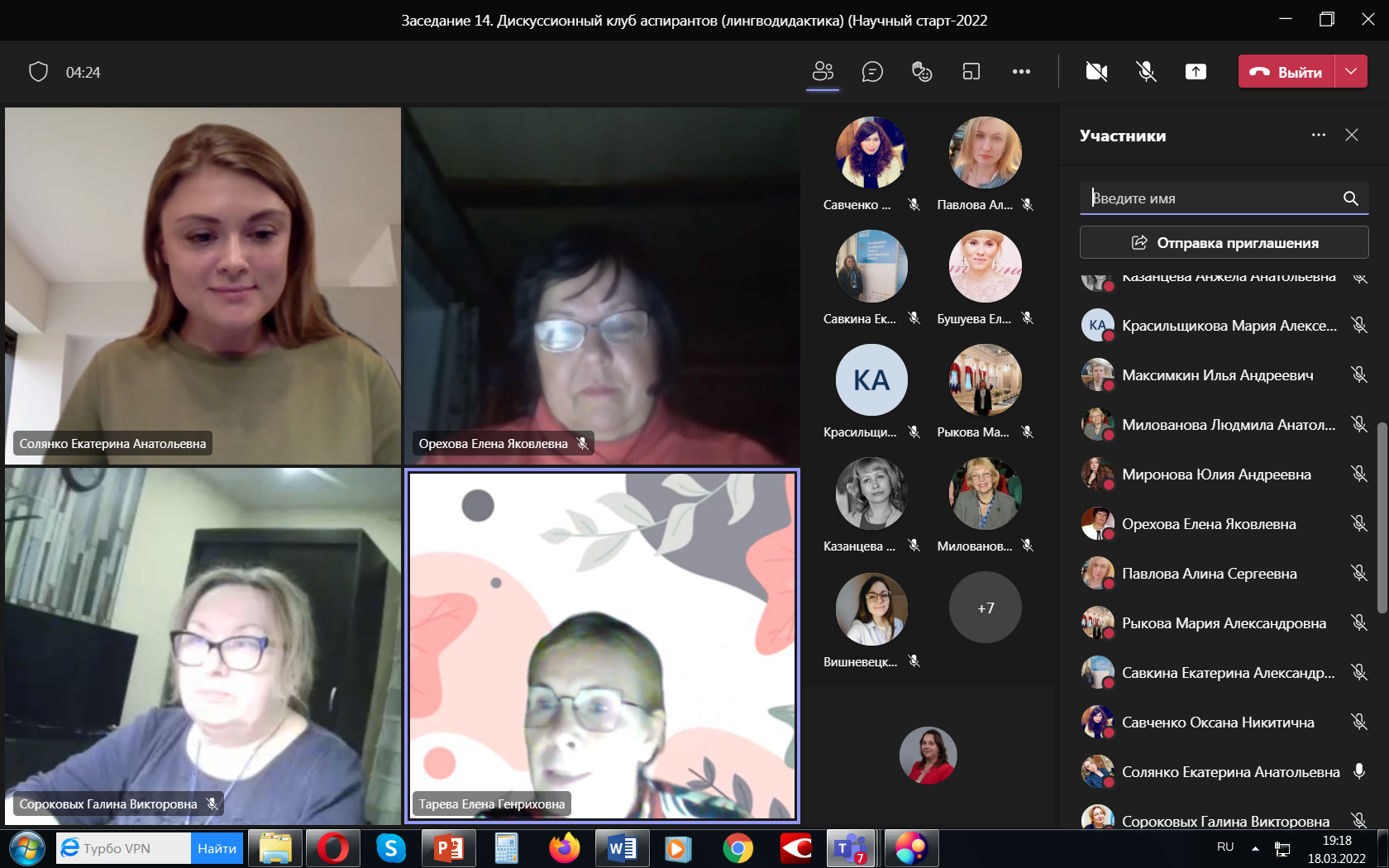Open the meeting chat icon
1389x868 pixels.
pos(872,72)
